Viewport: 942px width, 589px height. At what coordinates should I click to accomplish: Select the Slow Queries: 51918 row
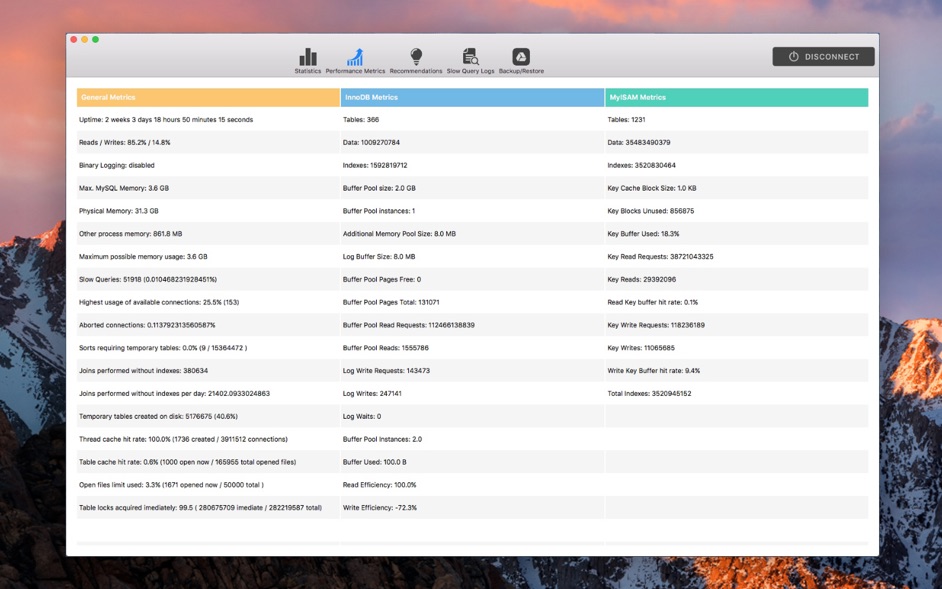(208, 279)
